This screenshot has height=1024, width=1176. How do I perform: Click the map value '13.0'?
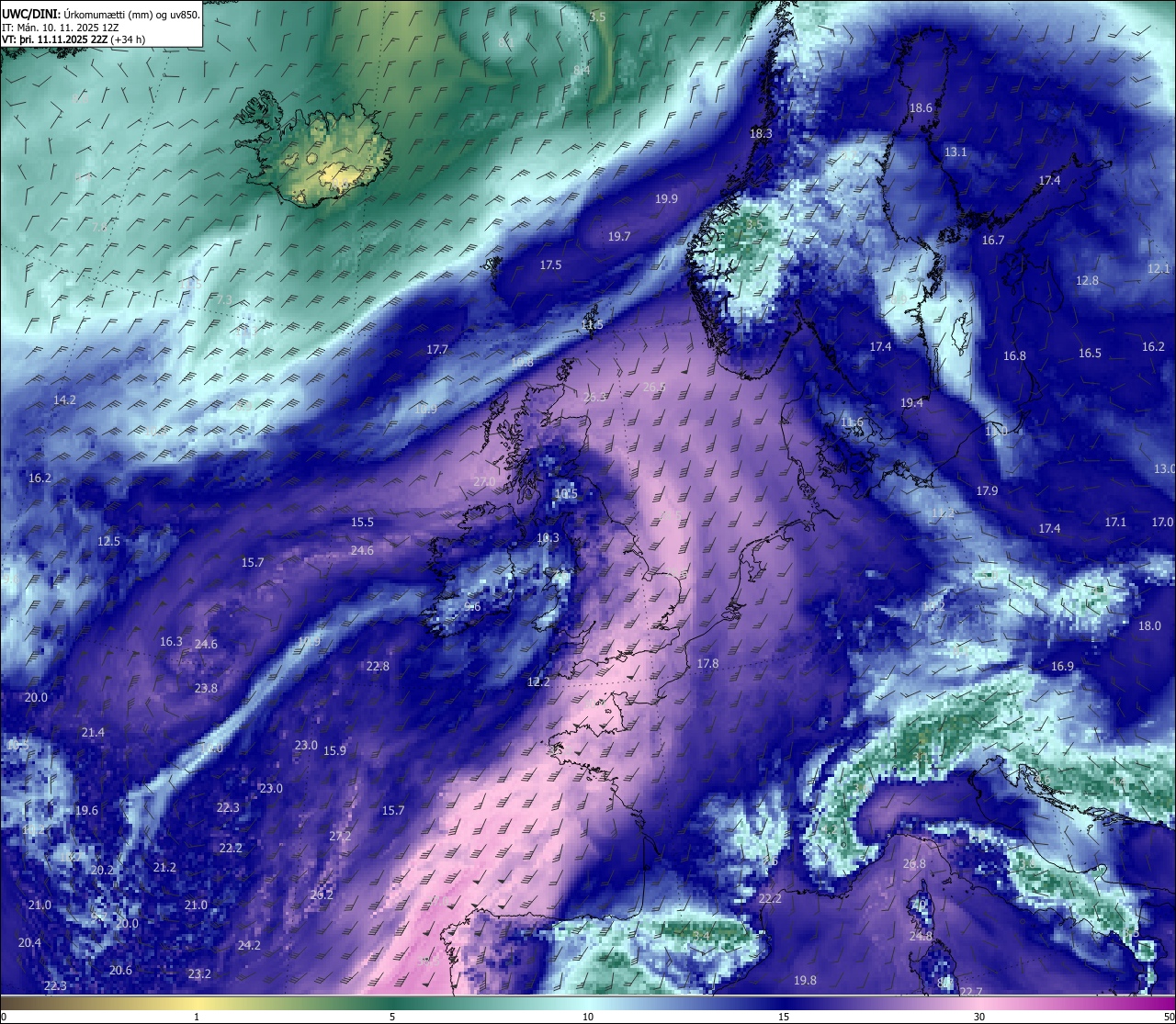1164,468
